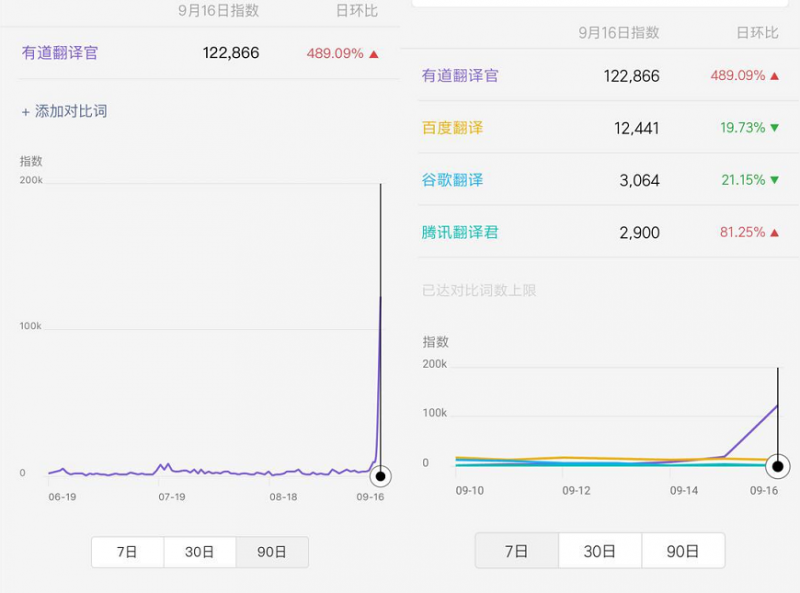The image size is (800, 593).
Task: Click the 09-16 date label on the left chart
Action: point(370,497)
